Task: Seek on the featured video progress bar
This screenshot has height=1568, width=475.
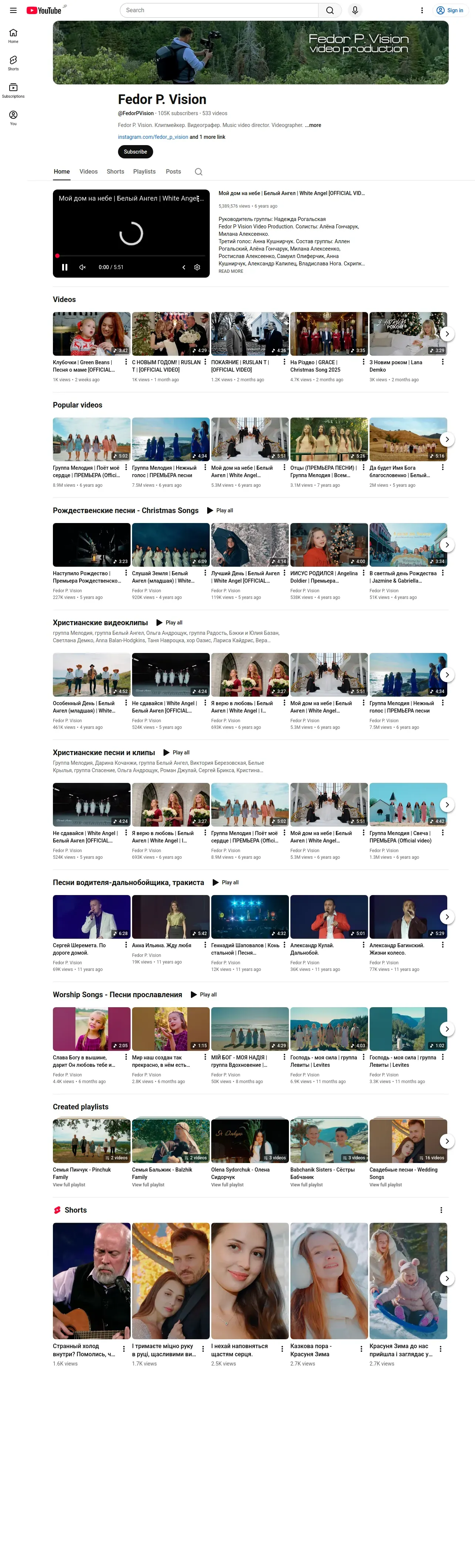Action: click(x=131, y=256)
